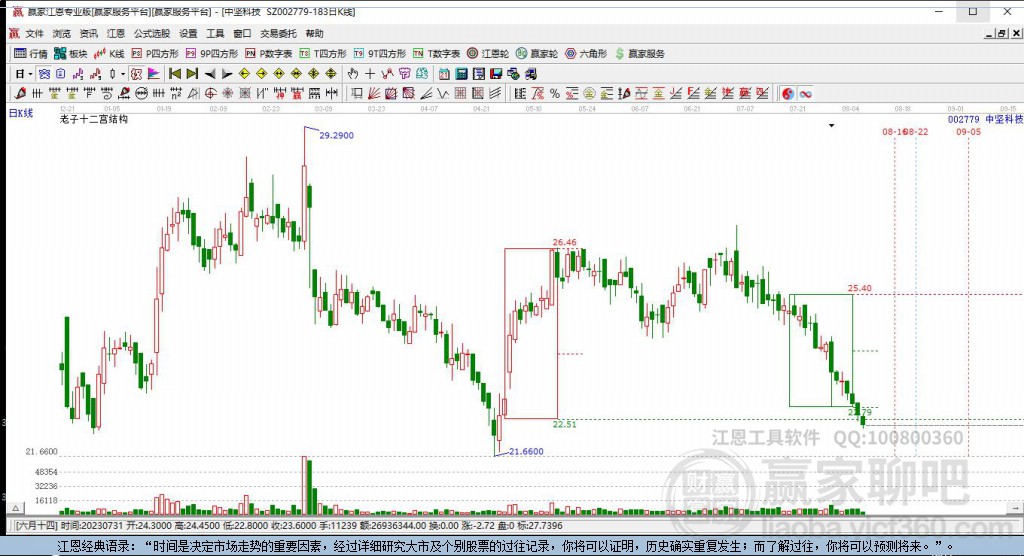Open the 帮助 menu

(314, 33)
